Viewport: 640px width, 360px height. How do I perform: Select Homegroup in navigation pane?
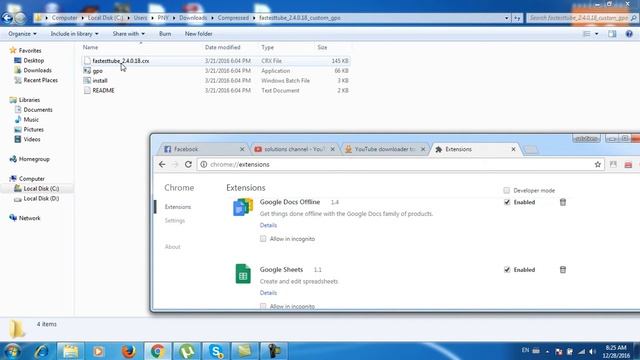coord(34,159)
